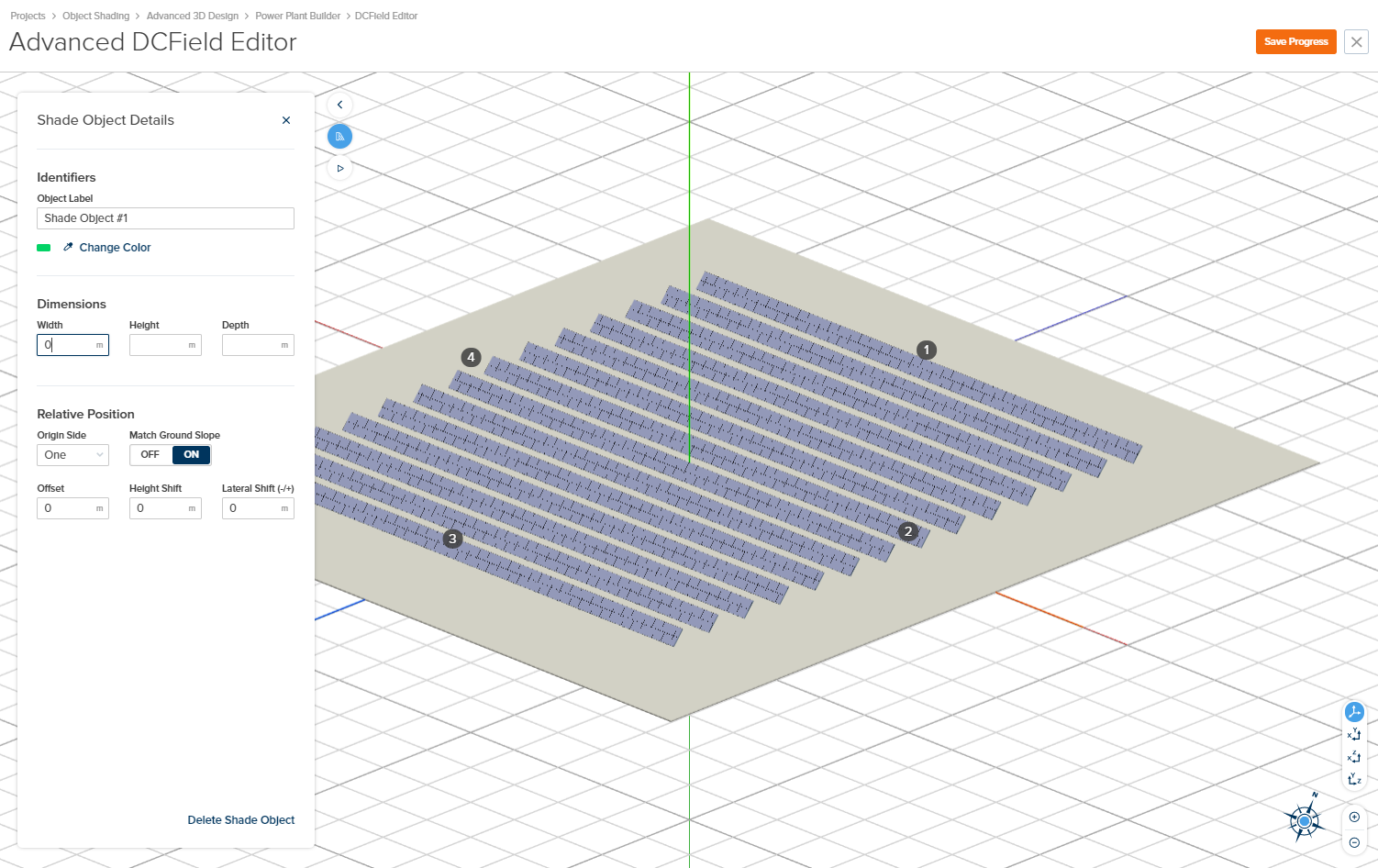Select field corner marker 4
The width and height of the screenshot is (1378, 868).
471,357
